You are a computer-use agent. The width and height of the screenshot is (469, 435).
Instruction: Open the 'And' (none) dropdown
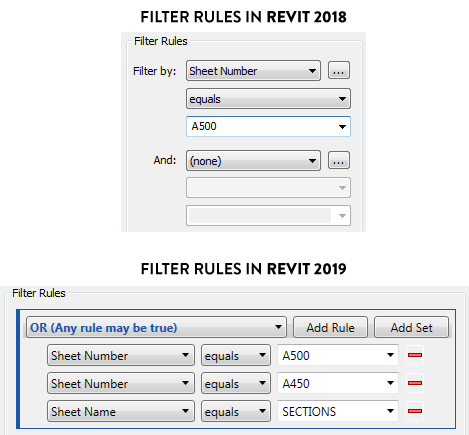tap(253, 161)
